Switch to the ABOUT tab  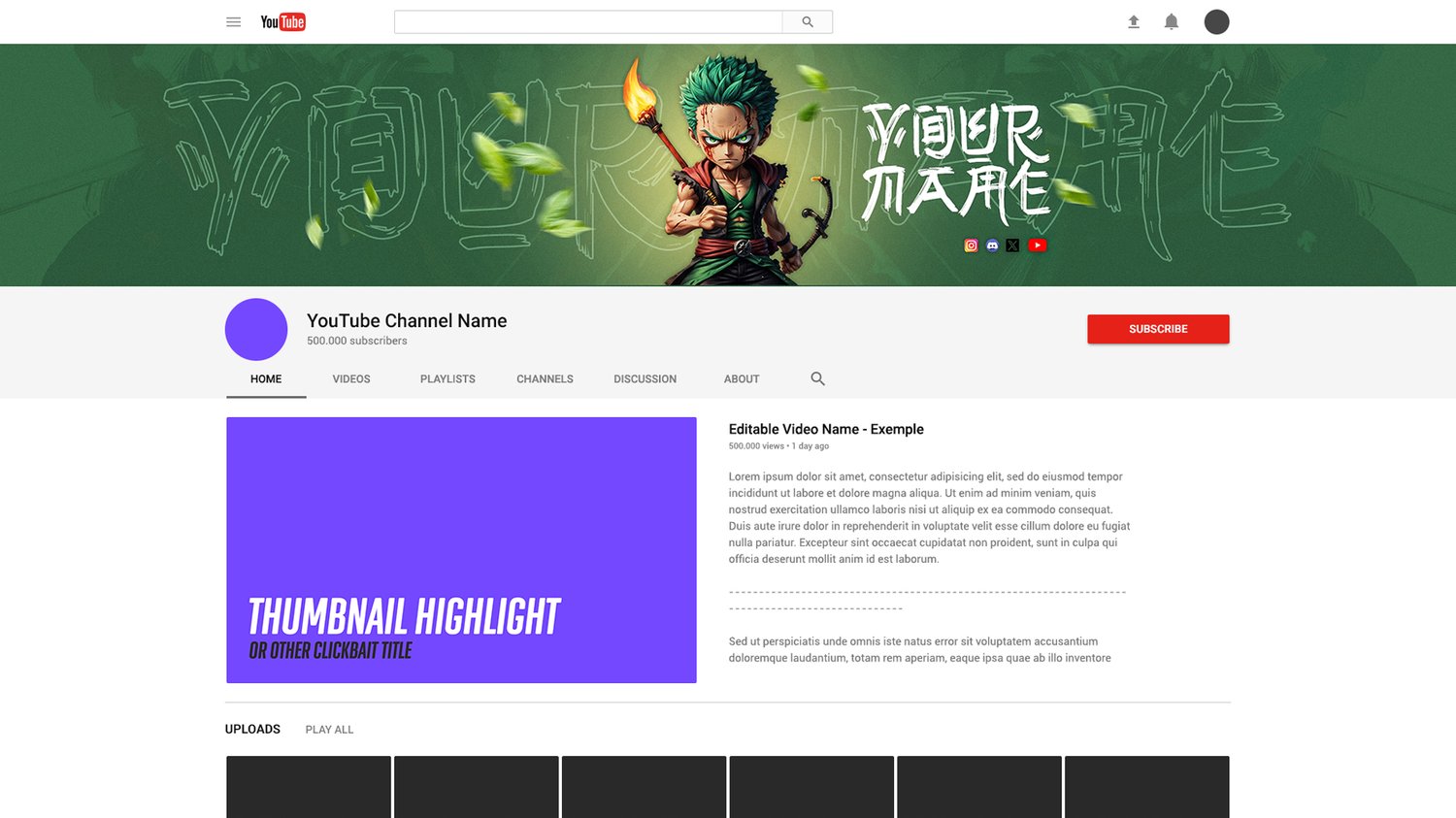[742, 378]
